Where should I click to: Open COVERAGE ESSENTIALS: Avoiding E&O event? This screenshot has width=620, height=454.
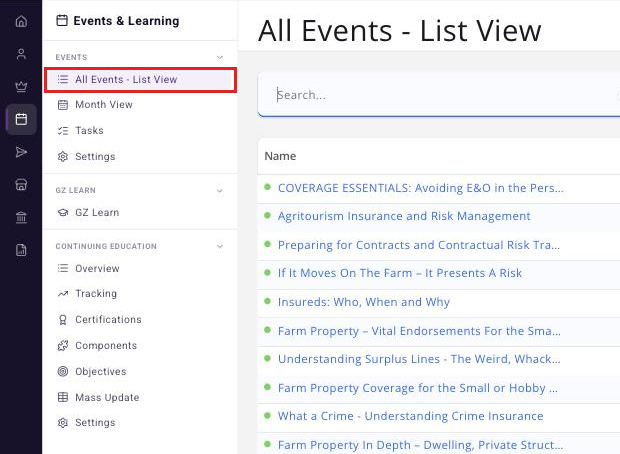point(420,188)
